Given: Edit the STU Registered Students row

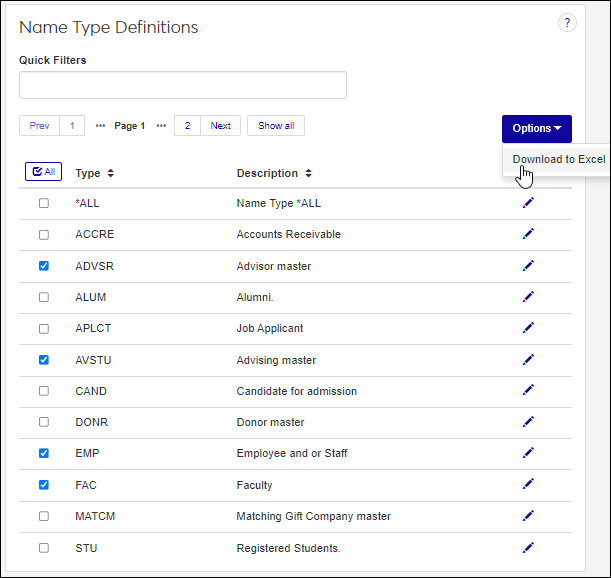Looking at the screenshot, I should click(x=528, y=547).
